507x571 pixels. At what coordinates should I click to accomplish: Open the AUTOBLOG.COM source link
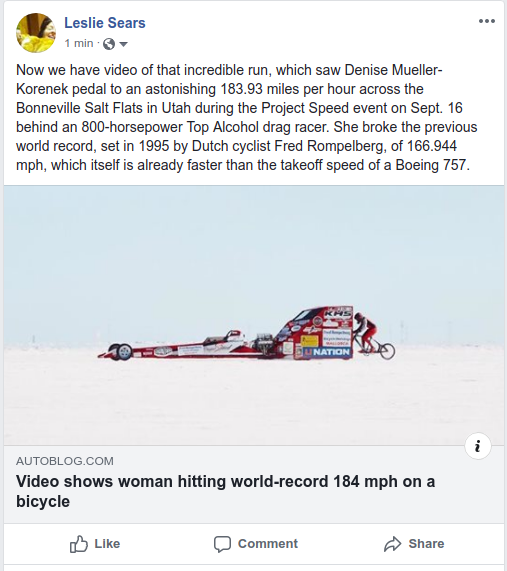pyautogui.click(x=65, y=461)
